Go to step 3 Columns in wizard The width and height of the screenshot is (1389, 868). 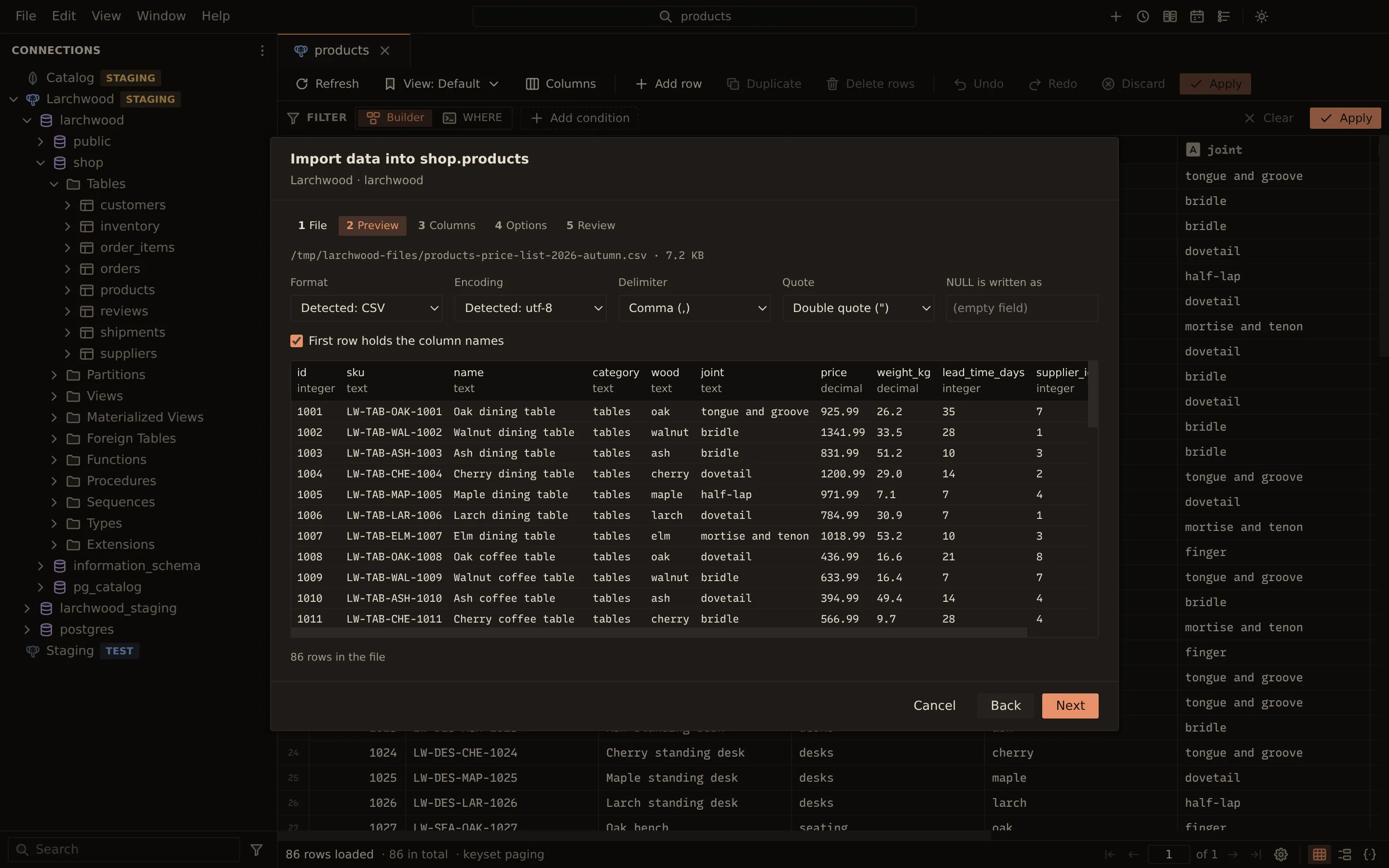[x=447, y=226]
